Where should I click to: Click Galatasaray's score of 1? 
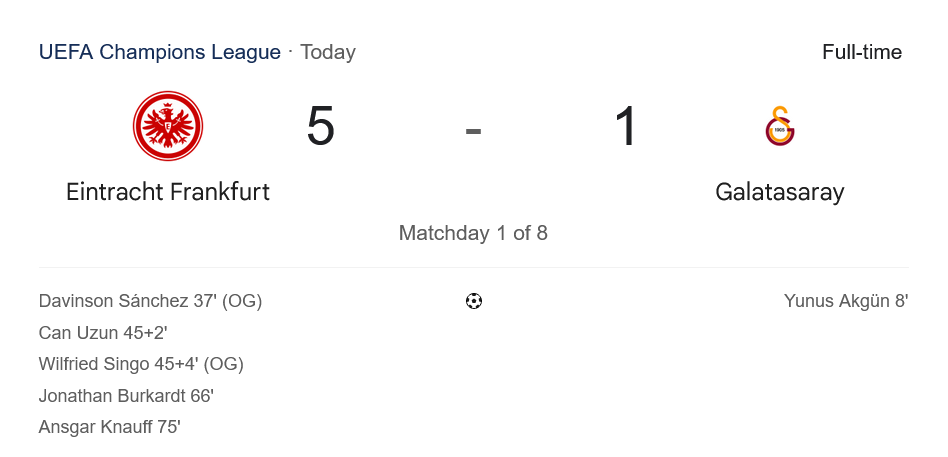point(626,127)
